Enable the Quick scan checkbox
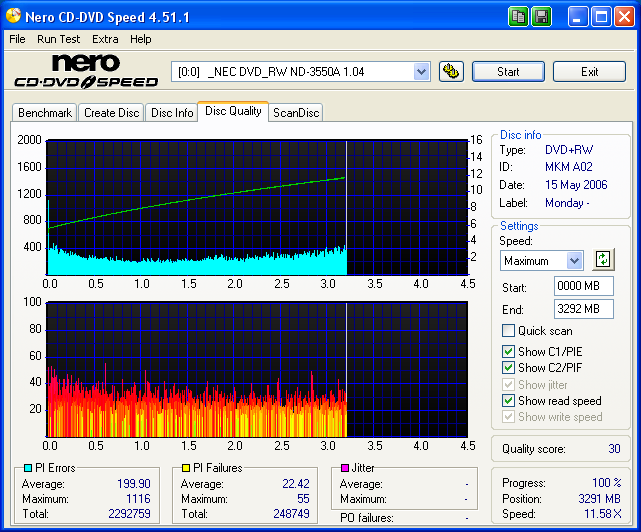641x532 pixels. point(509,331)
